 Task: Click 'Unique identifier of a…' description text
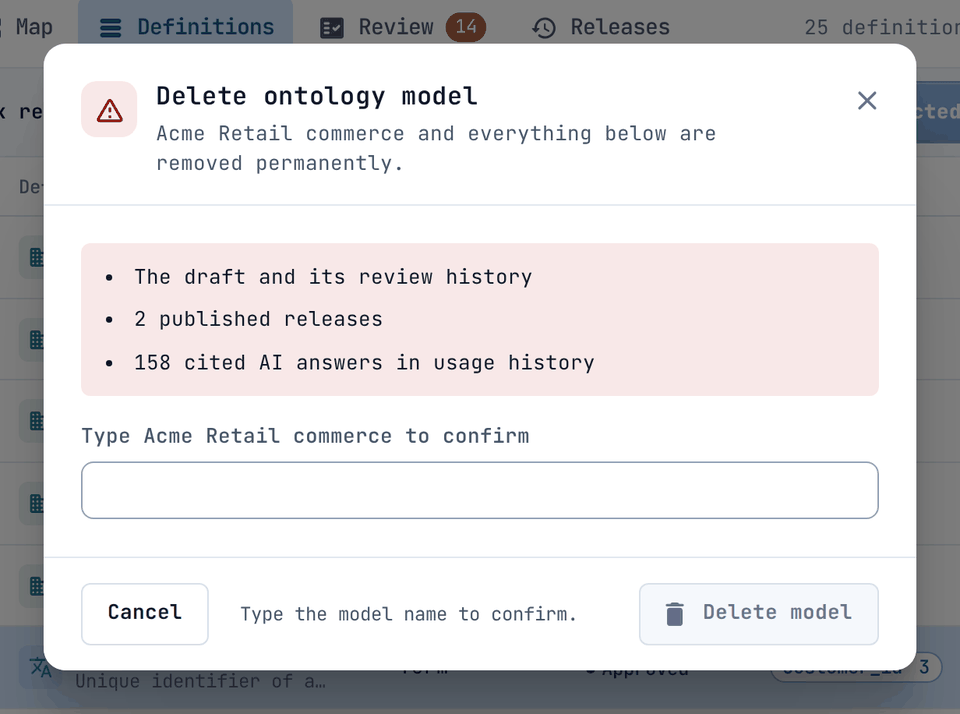(200, 681)
